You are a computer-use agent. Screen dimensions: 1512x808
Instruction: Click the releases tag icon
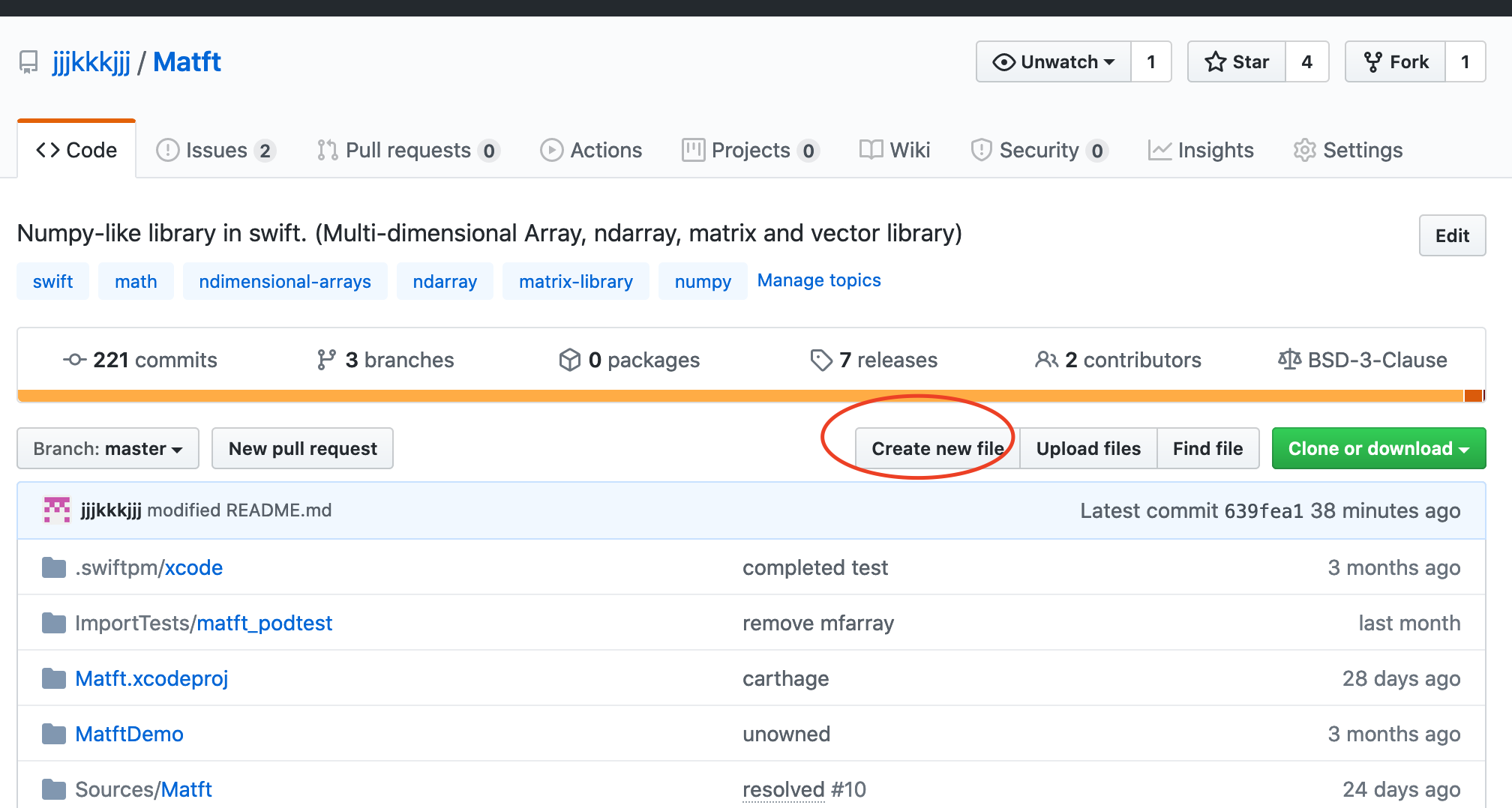click(821, 360)
